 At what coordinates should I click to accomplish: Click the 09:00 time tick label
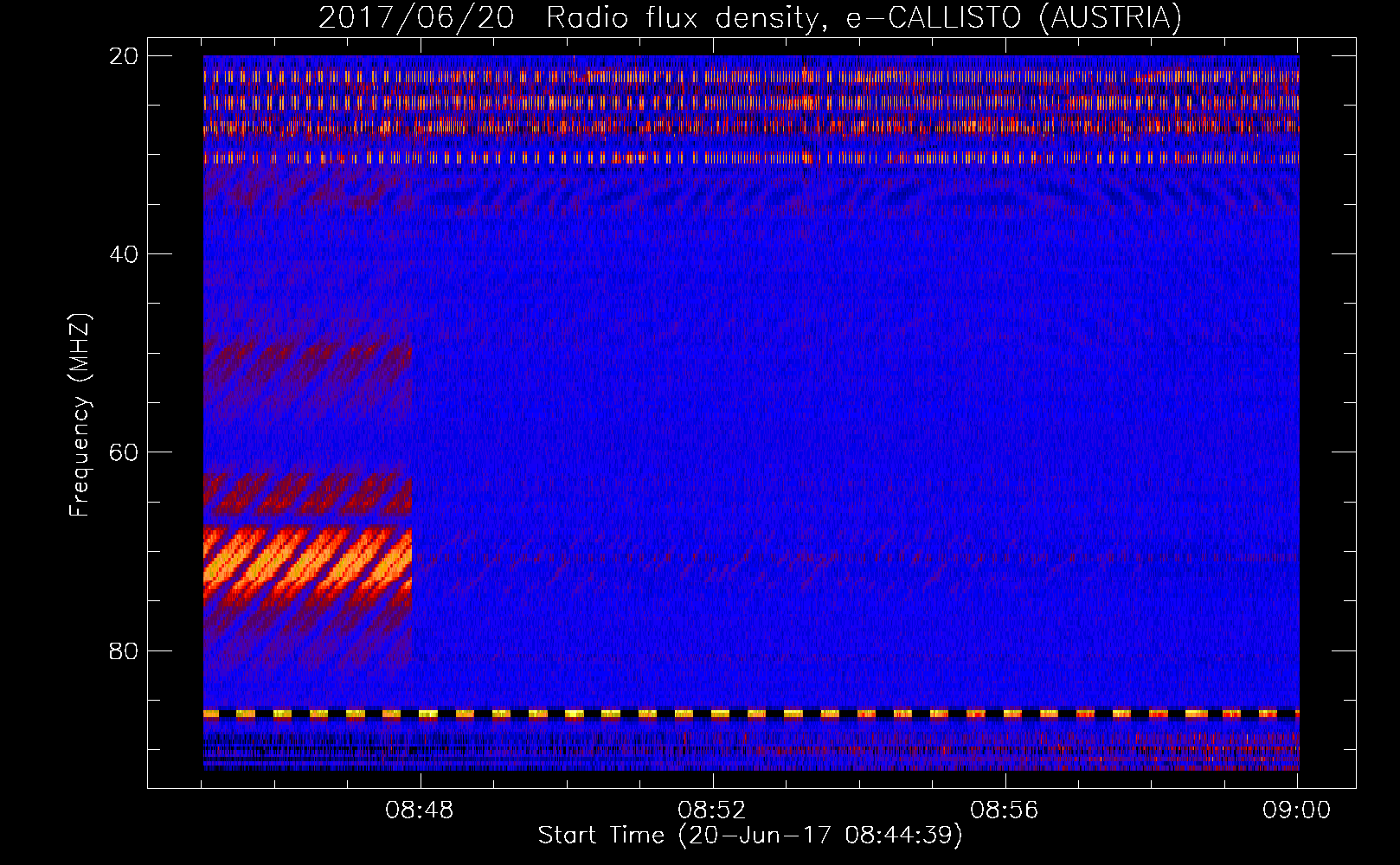click(x=1296, y=811)
